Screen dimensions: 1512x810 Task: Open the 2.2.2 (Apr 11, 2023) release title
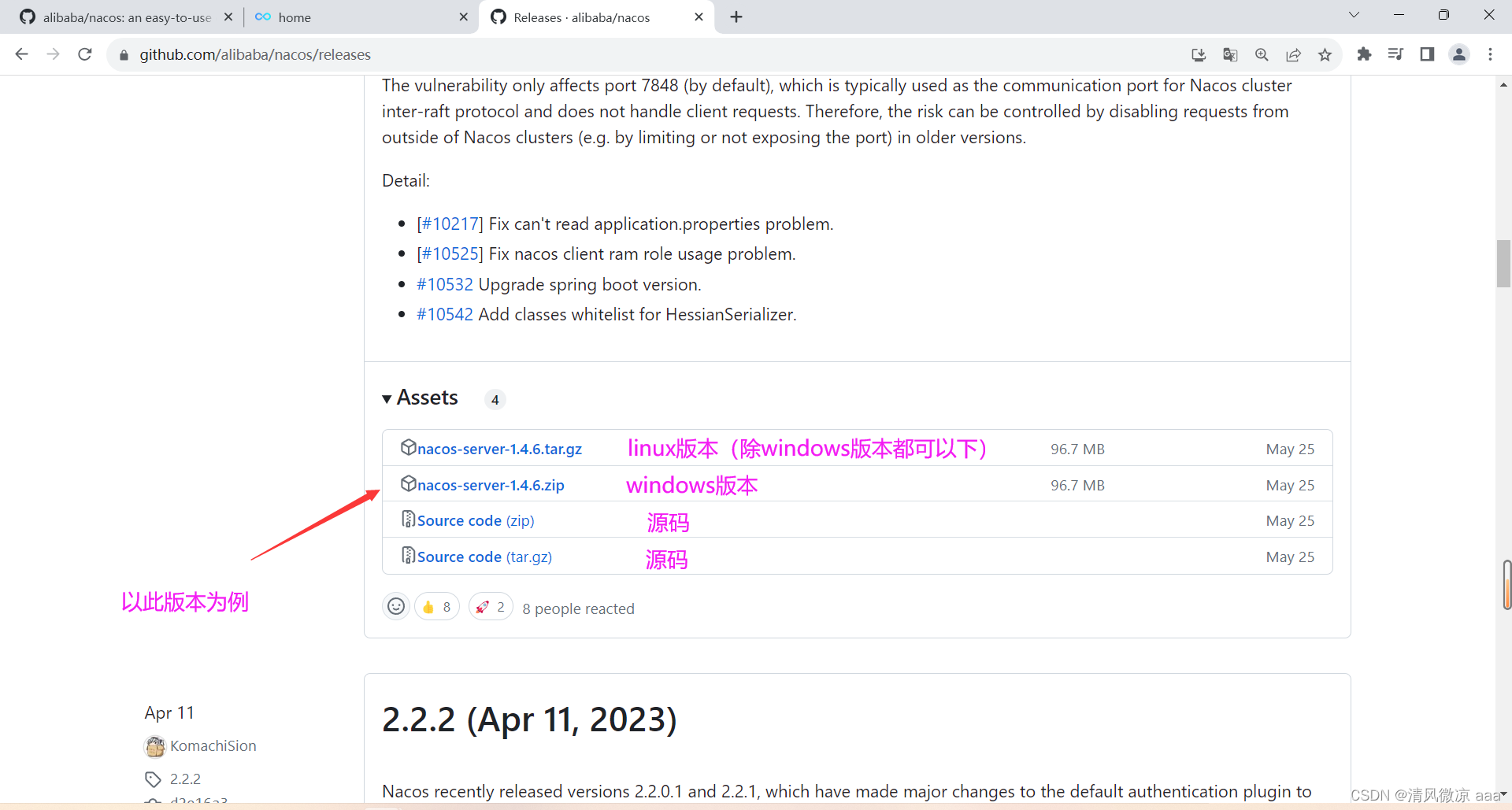pos(529,719)
